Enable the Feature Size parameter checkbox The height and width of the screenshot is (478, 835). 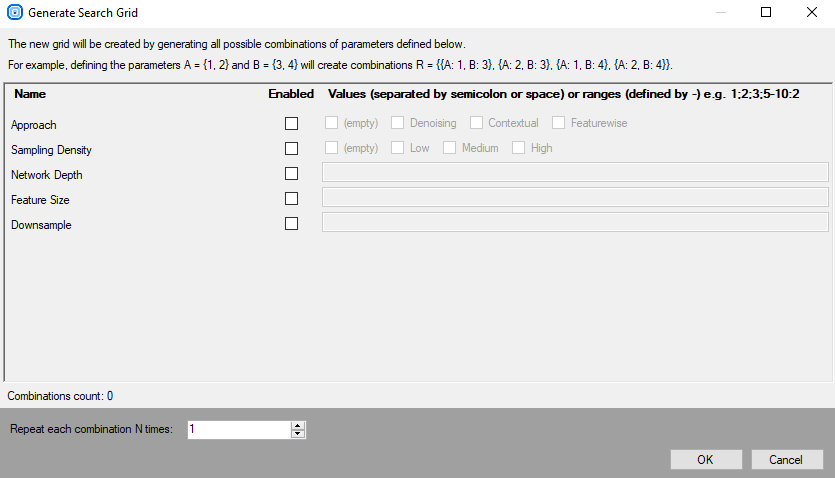(x=291, y=199)
